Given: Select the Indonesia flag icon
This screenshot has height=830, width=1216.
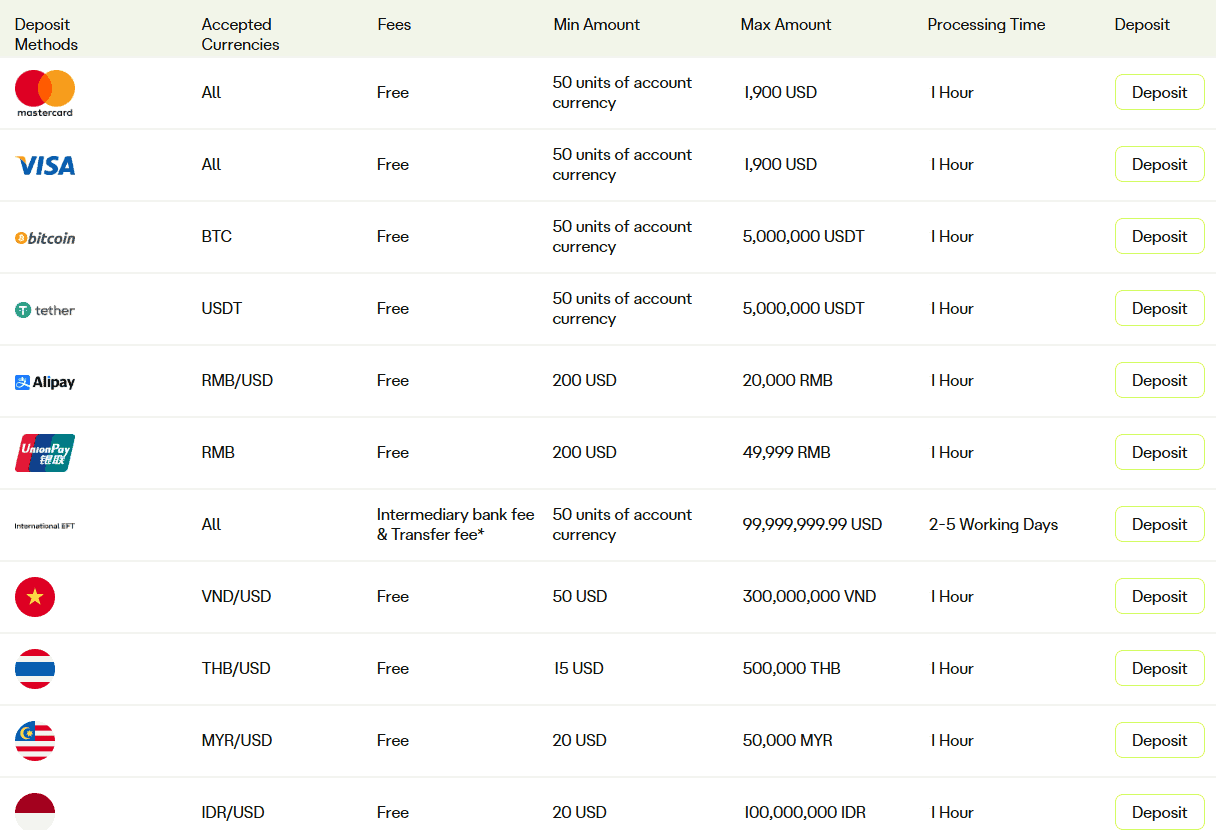Looking at the screenshot, I should (x=35, y=810).
